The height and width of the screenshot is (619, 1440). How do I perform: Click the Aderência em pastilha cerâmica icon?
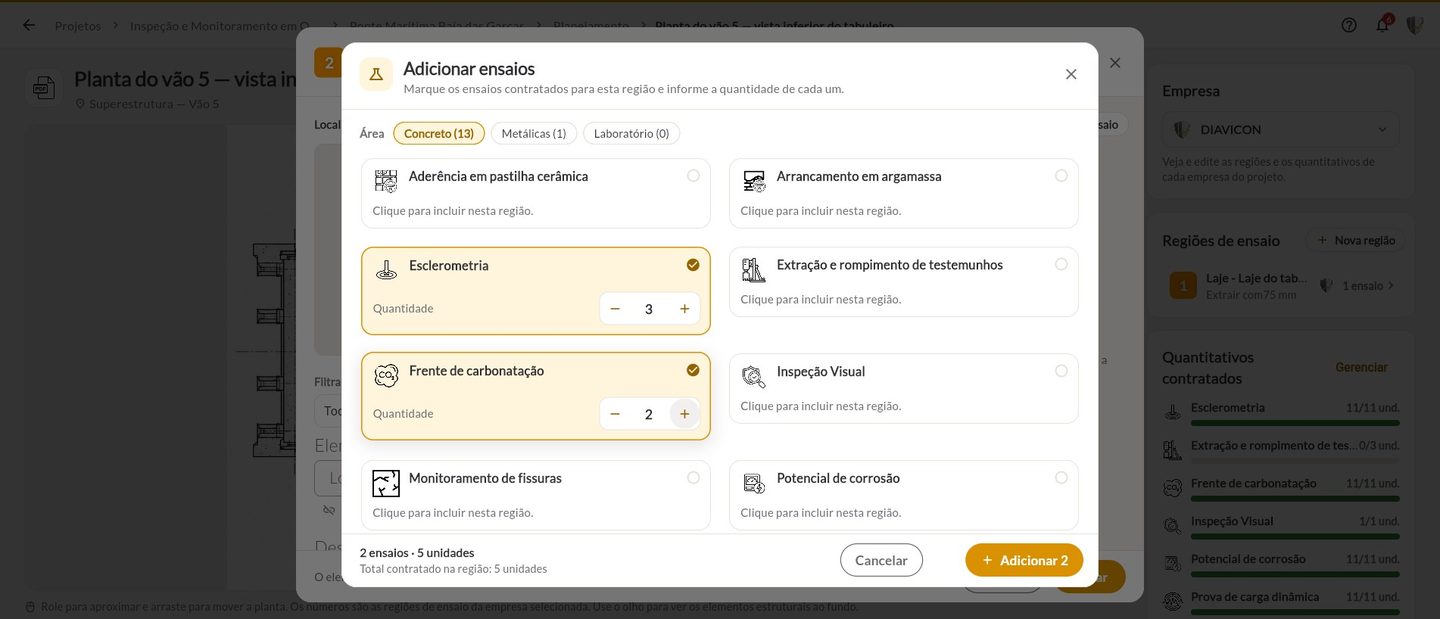[386, 181]
